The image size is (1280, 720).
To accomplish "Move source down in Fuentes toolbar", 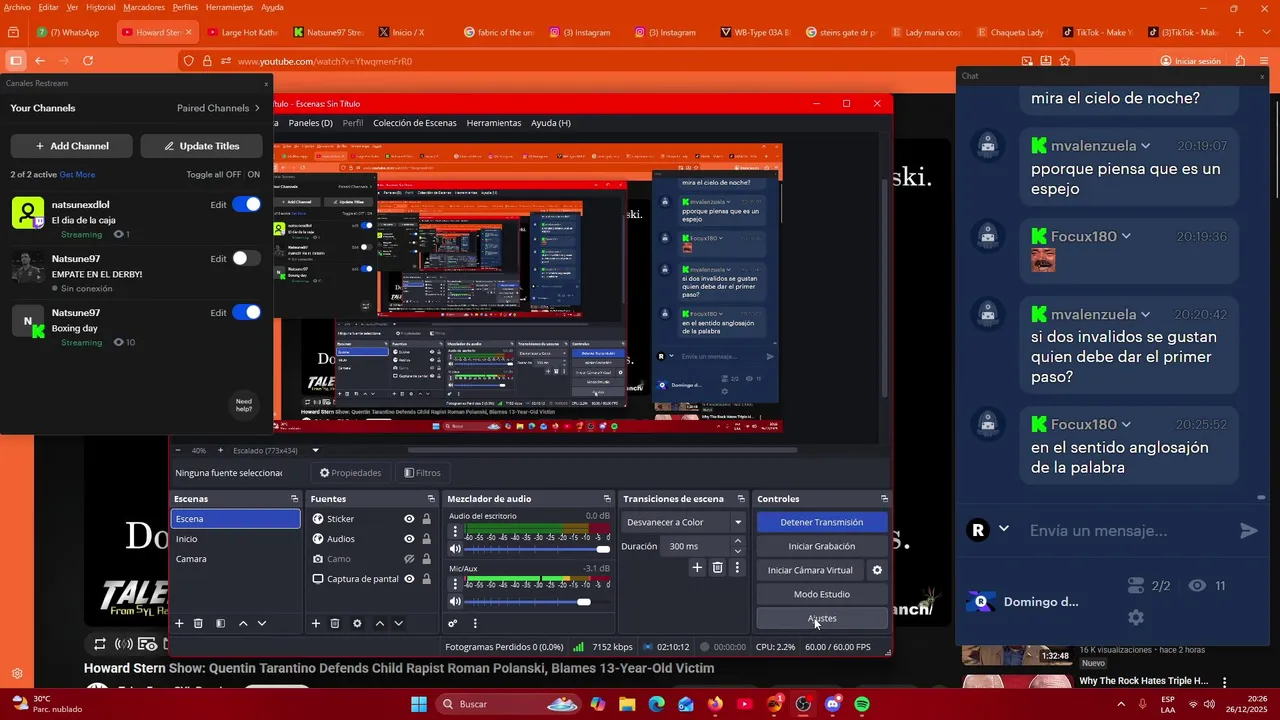I will tap(398, 623).
